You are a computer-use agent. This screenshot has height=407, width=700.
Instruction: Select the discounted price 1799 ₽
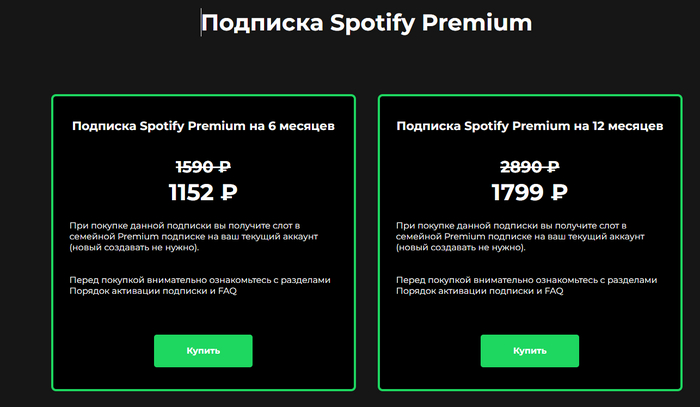529,191
